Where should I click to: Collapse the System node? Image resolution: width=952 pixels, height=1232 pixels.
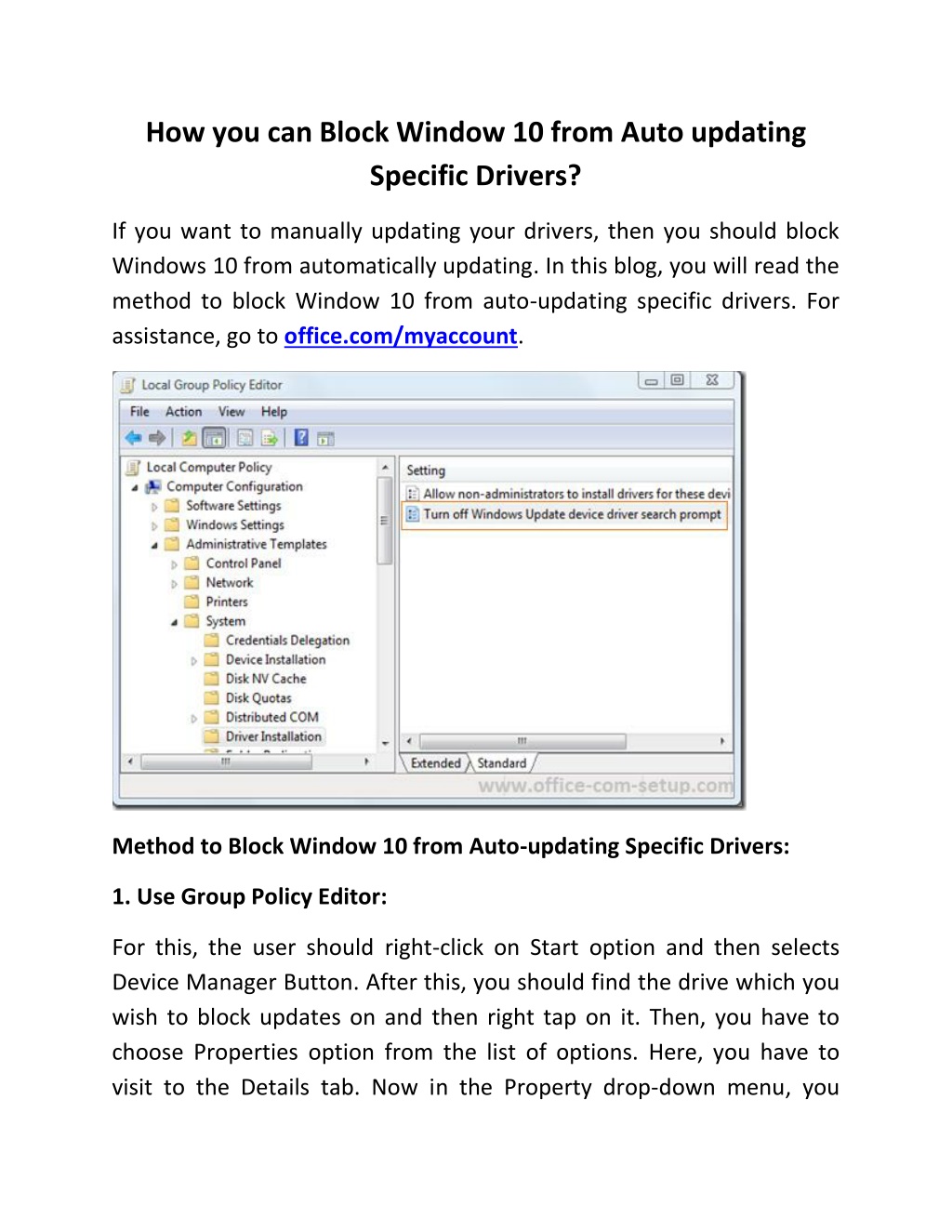tap(174, 622)
